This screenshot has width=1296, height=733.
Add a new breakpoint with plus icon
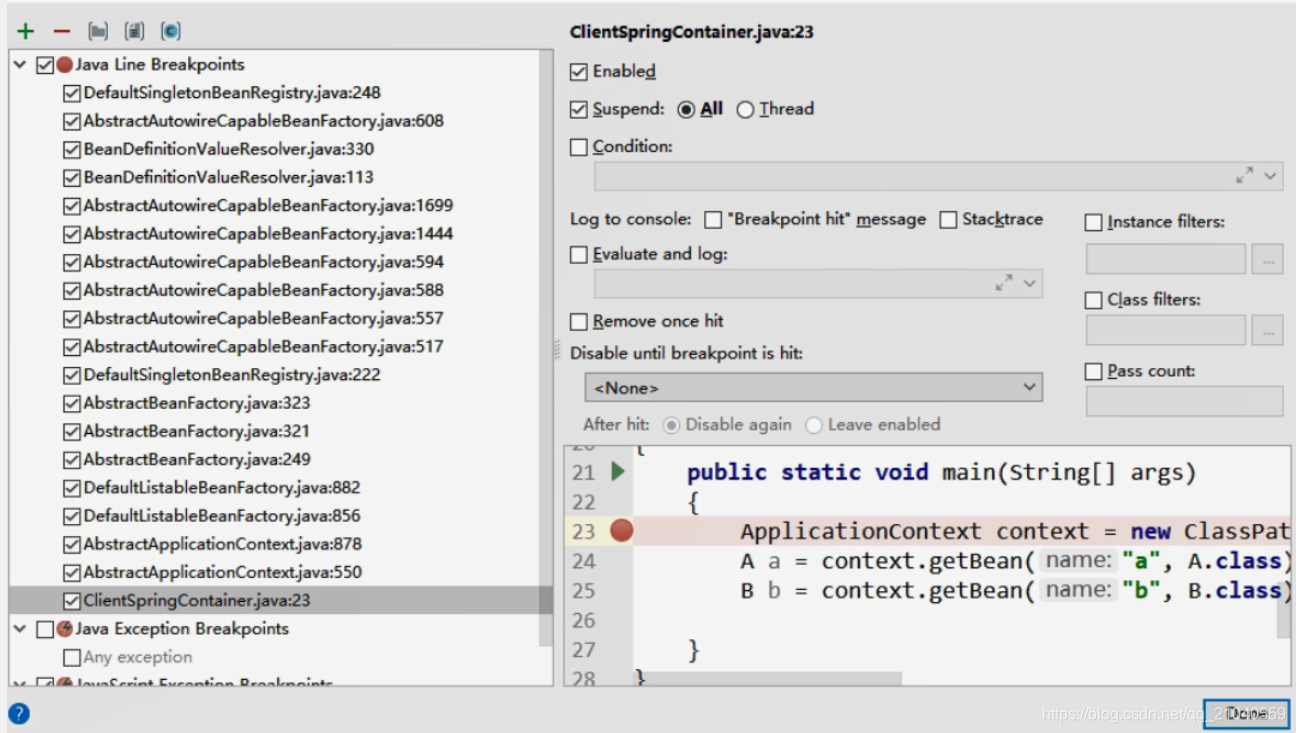pos(26,32)
